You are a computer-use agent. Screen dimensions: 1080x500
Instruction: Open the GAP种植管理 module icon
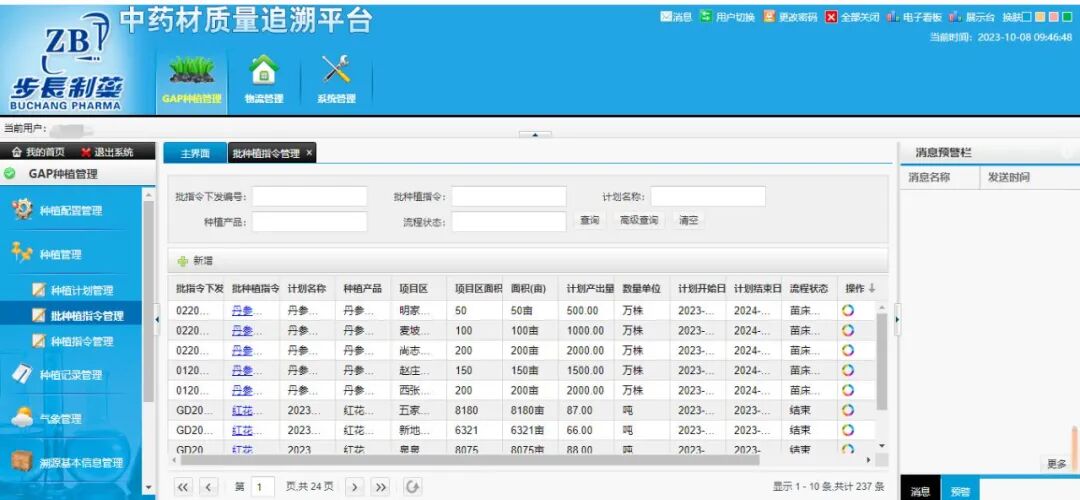tap(191, 71)
